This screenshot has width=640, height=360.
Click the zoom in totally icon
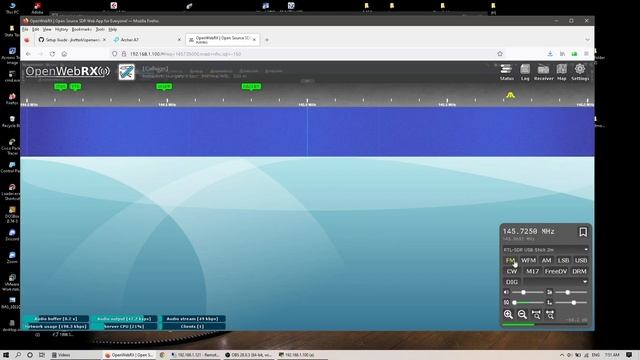coord(536,314)
